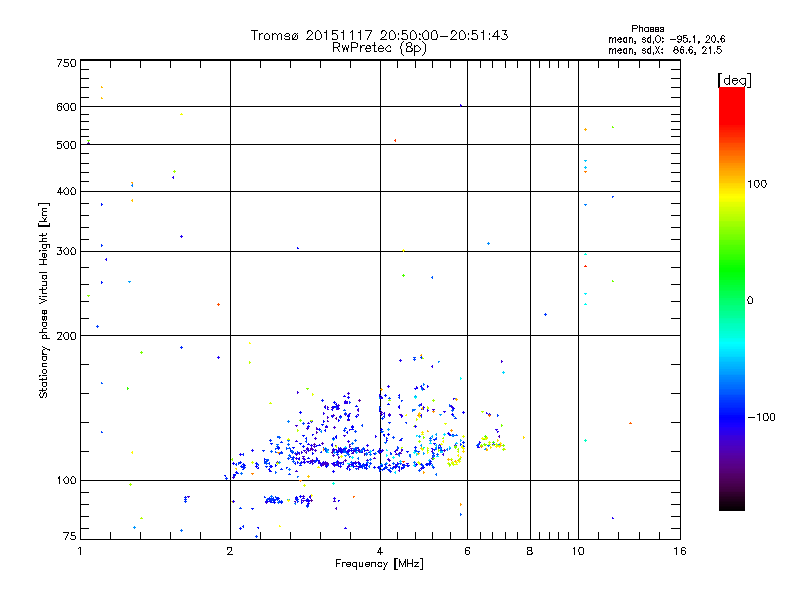Click the colorbar tick label "0"
Screen dimensions: 800x600
click(x=750, y=301)
